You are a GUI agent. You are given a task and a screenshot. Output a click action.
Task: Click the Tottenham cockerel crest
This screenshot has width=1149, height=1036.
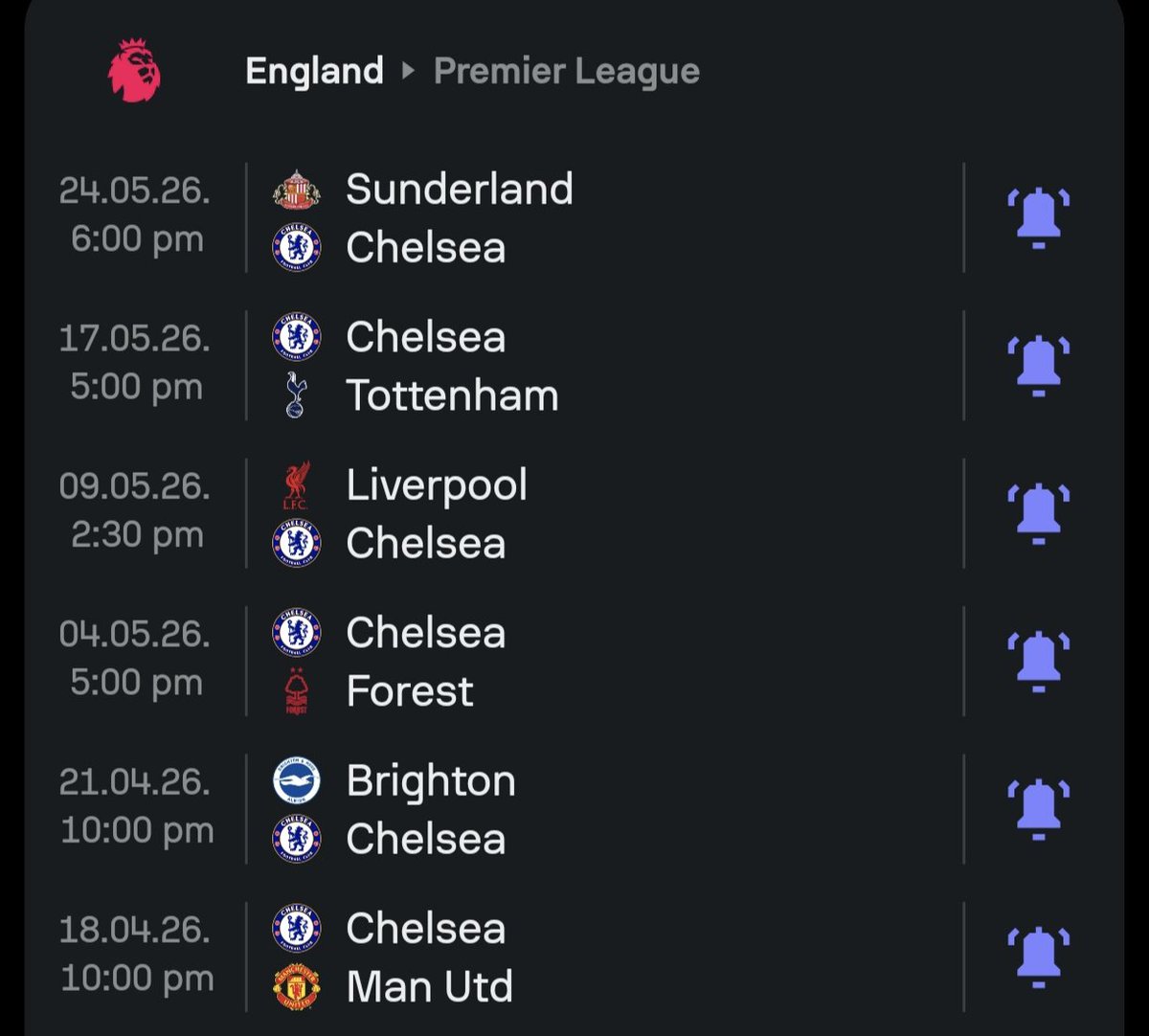pyautogui.click(x=297, y=395)
